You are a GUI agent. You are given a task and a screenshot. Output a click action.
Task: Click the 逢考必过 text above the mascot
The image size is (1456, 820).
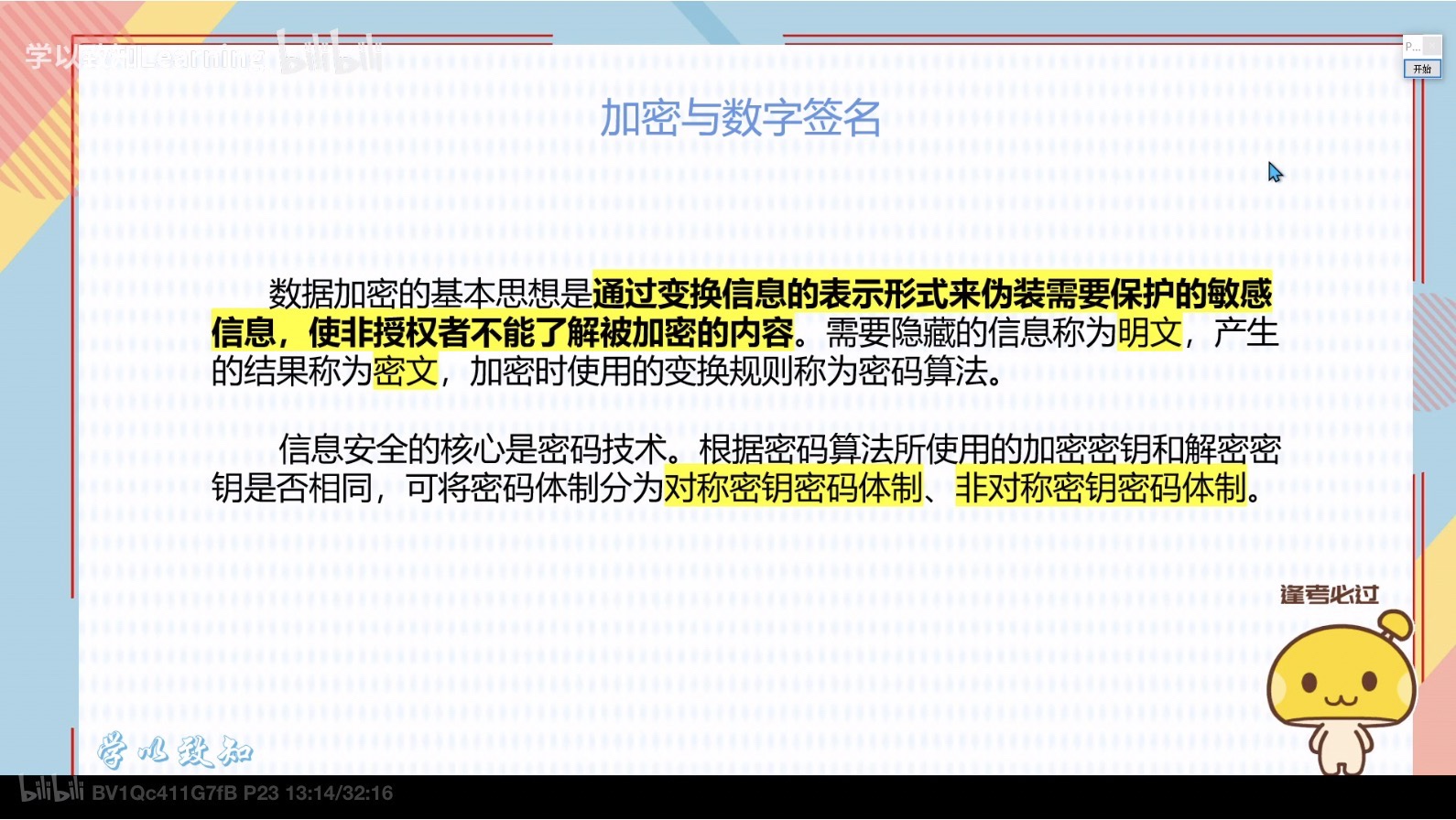click(1329, 595)
